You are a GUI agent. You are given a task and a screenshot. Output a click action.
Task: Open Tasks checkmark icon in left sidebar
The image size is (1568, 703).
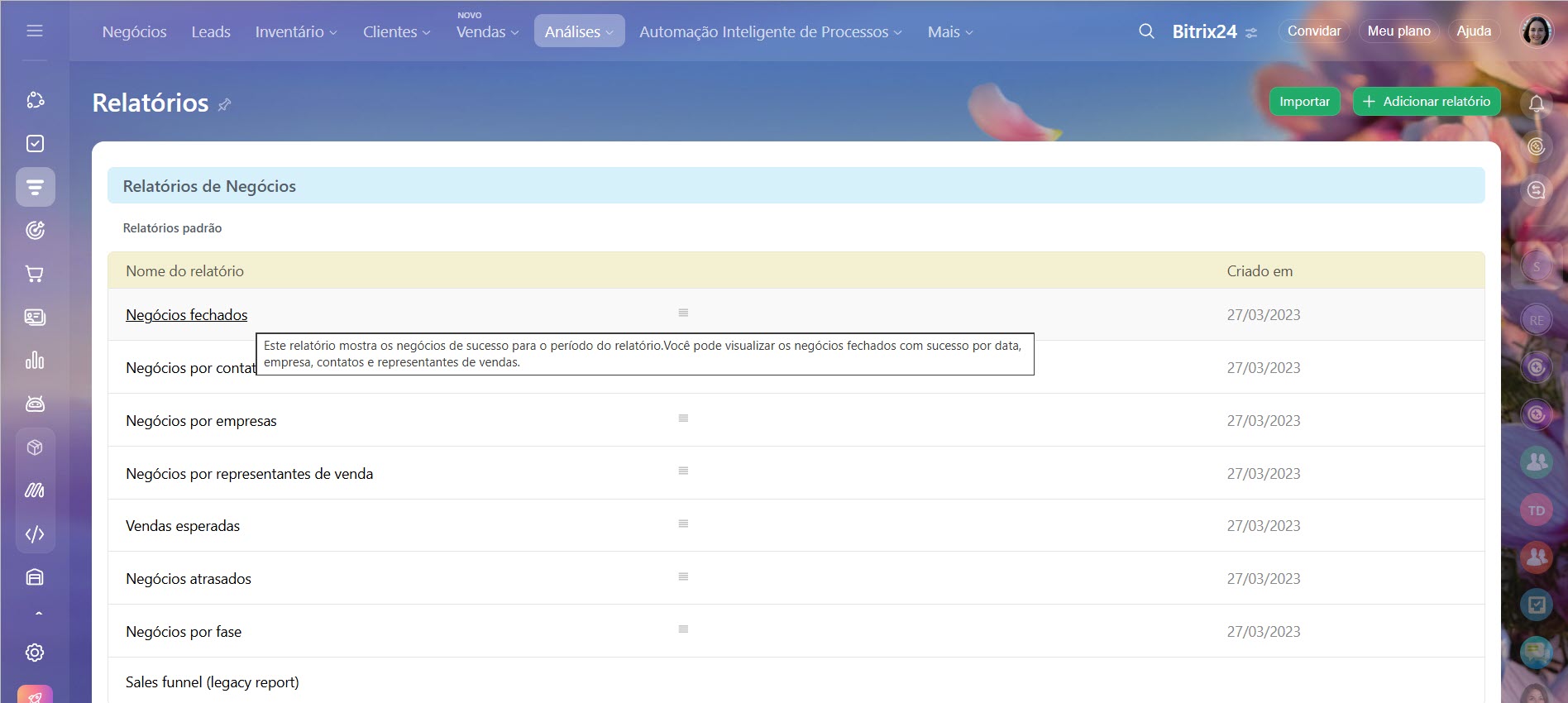click(x=35, y=144)
